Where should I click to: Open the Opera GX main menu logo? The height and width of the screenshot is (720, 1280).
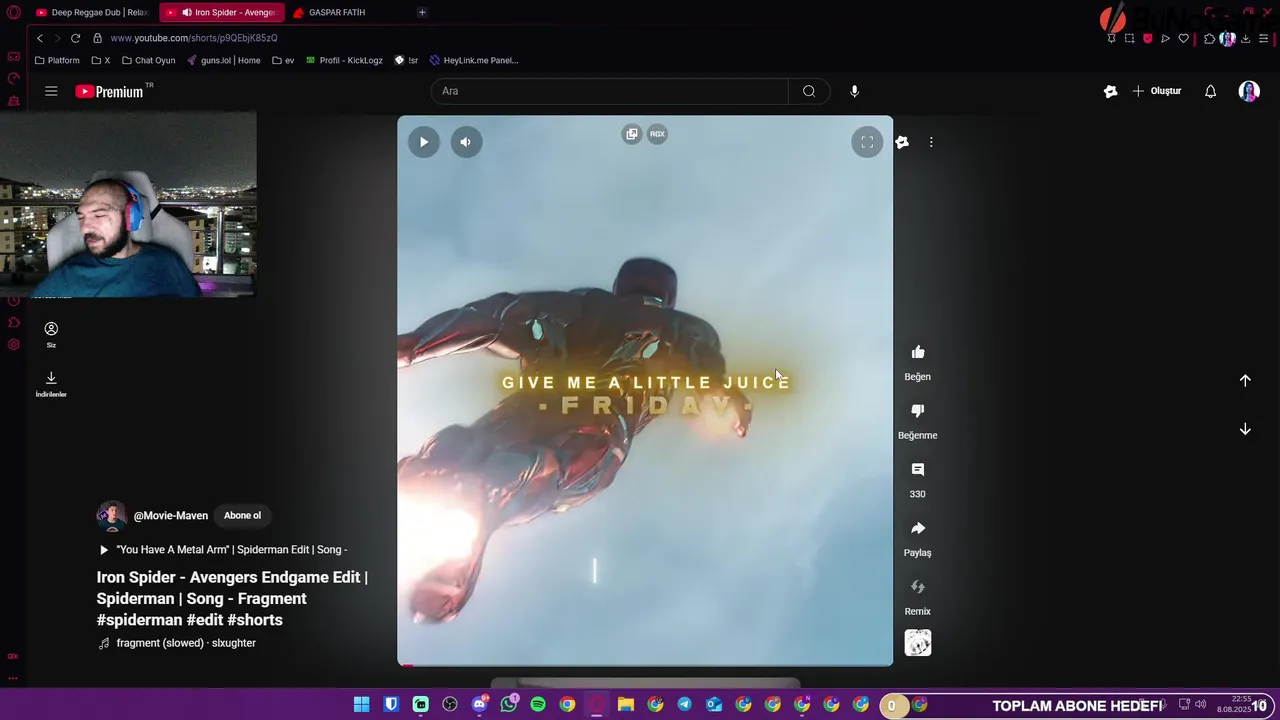[13, 12]
